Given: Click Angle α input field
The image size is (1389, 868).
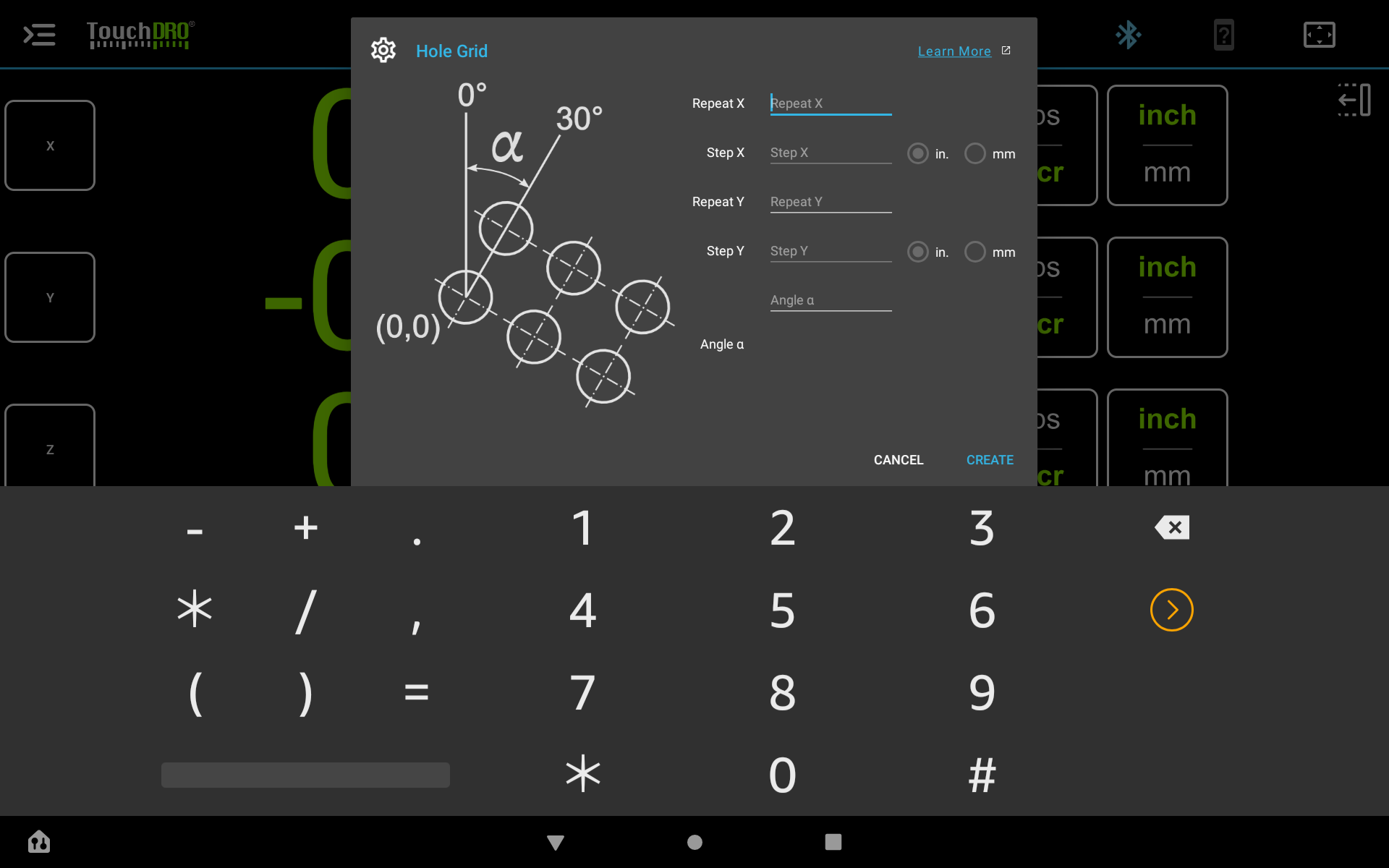Looking at the screenshot, I should coord(830,299).
